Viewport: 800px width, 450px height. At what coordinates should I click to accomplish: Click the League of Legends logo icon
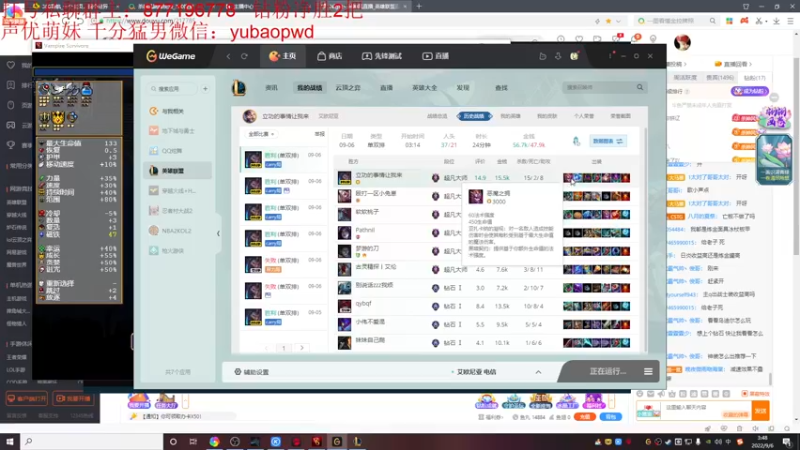coord(239,88)
